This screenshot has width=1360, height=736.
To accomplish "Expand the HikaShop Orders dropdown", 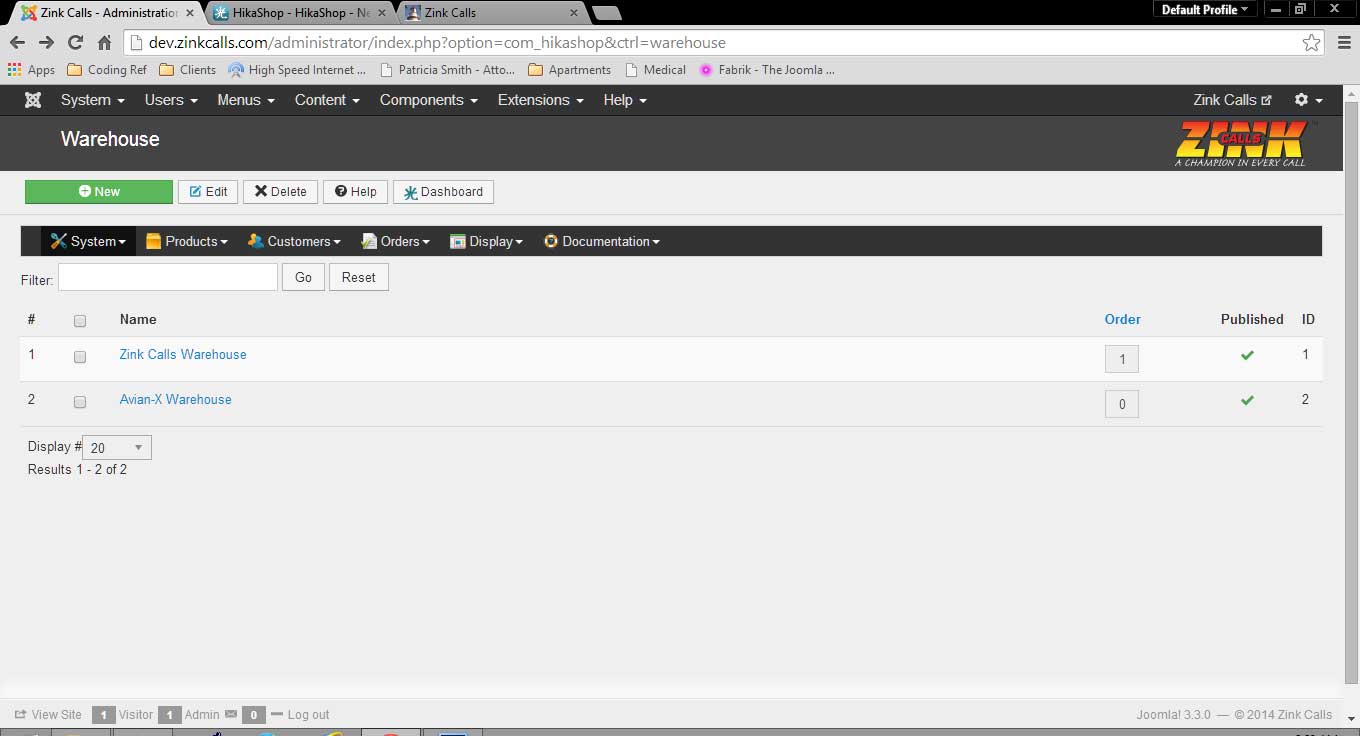I will click(x=396, y=241).
